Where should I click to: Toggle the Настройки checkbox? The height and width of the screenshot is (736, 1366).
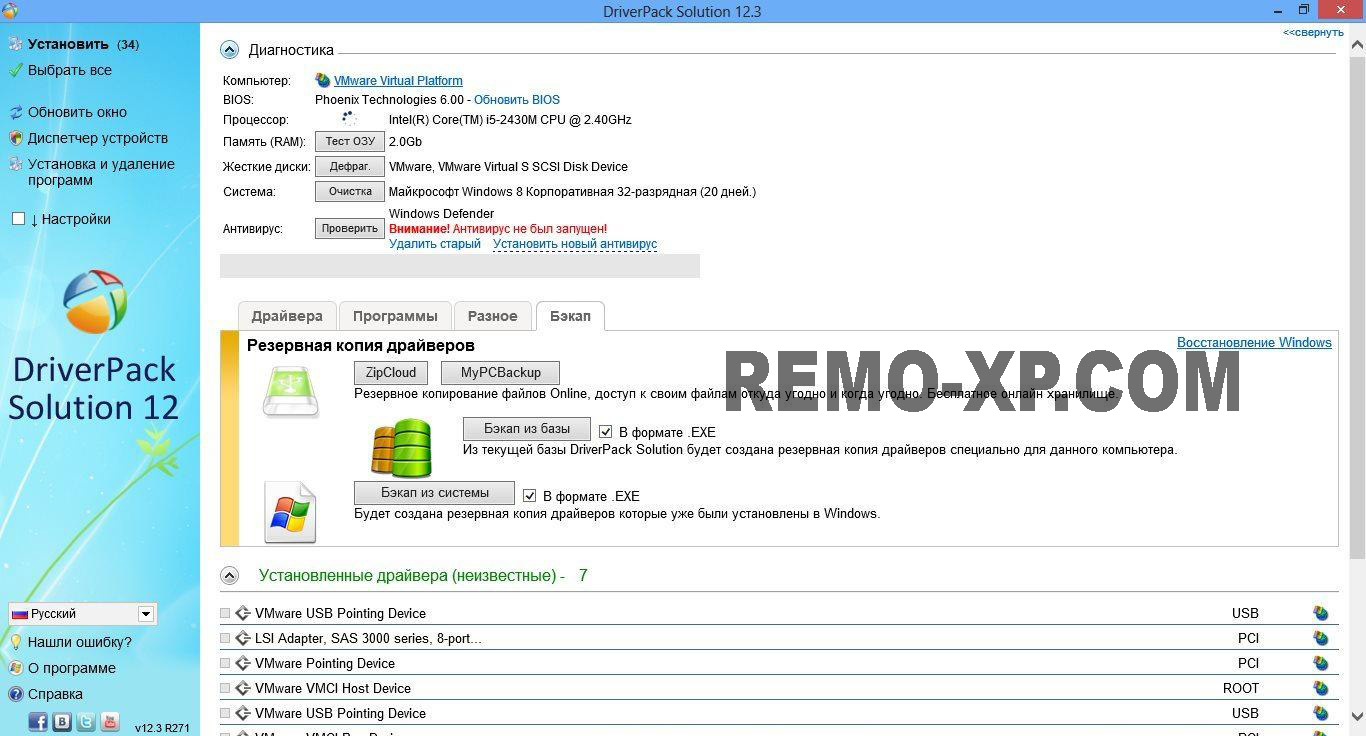18,219
